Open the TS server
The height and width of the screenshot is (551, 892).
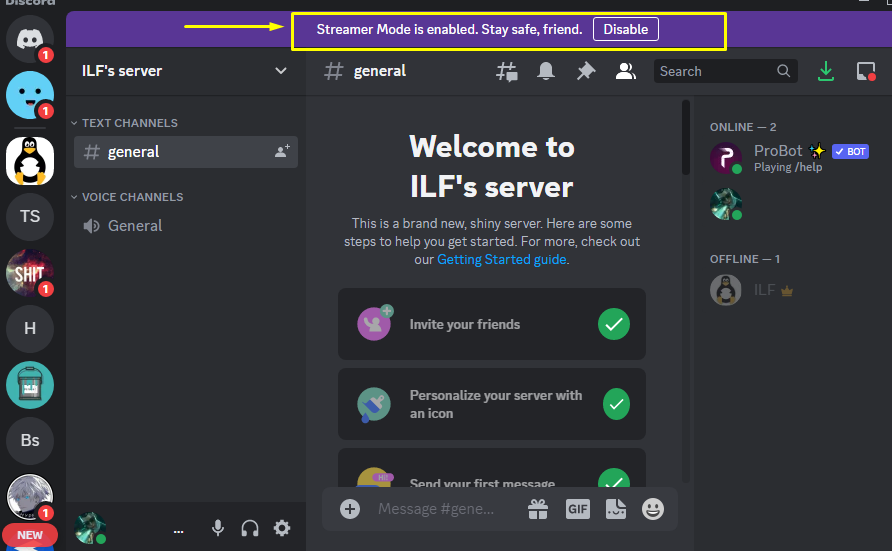(x=30, y=217)
